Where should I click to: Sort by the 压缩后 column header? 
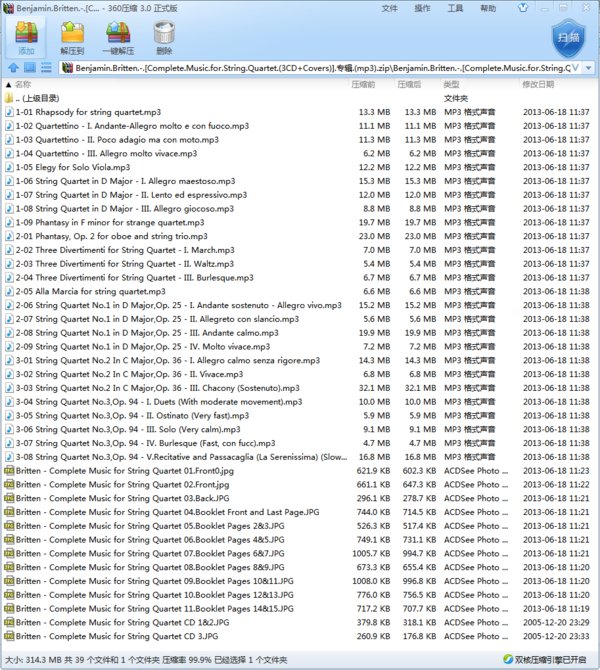point(409,84)
